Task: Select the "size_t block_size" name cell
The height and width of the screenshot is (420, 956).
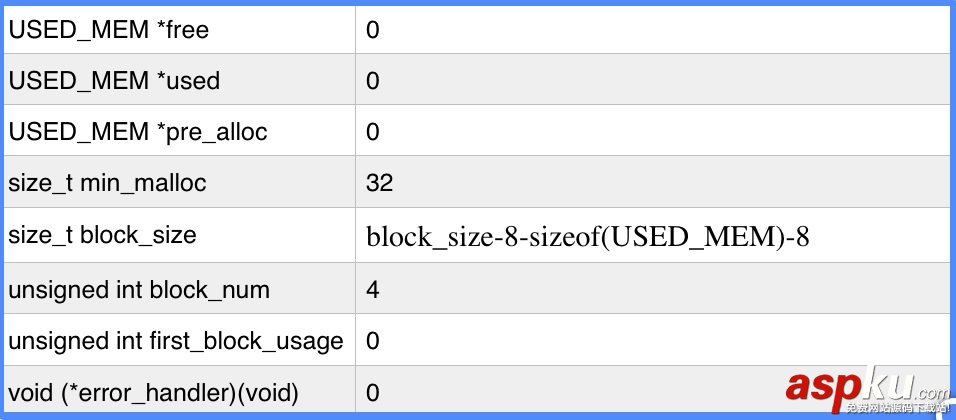Action: (x=102, y=235)
